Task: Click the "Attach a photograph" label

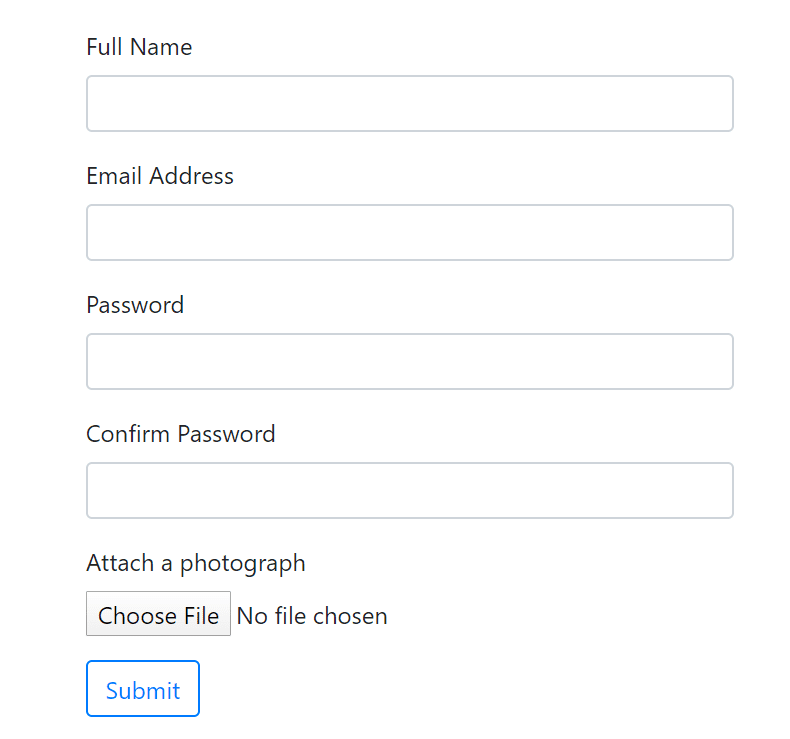Action: click(196, 563)
